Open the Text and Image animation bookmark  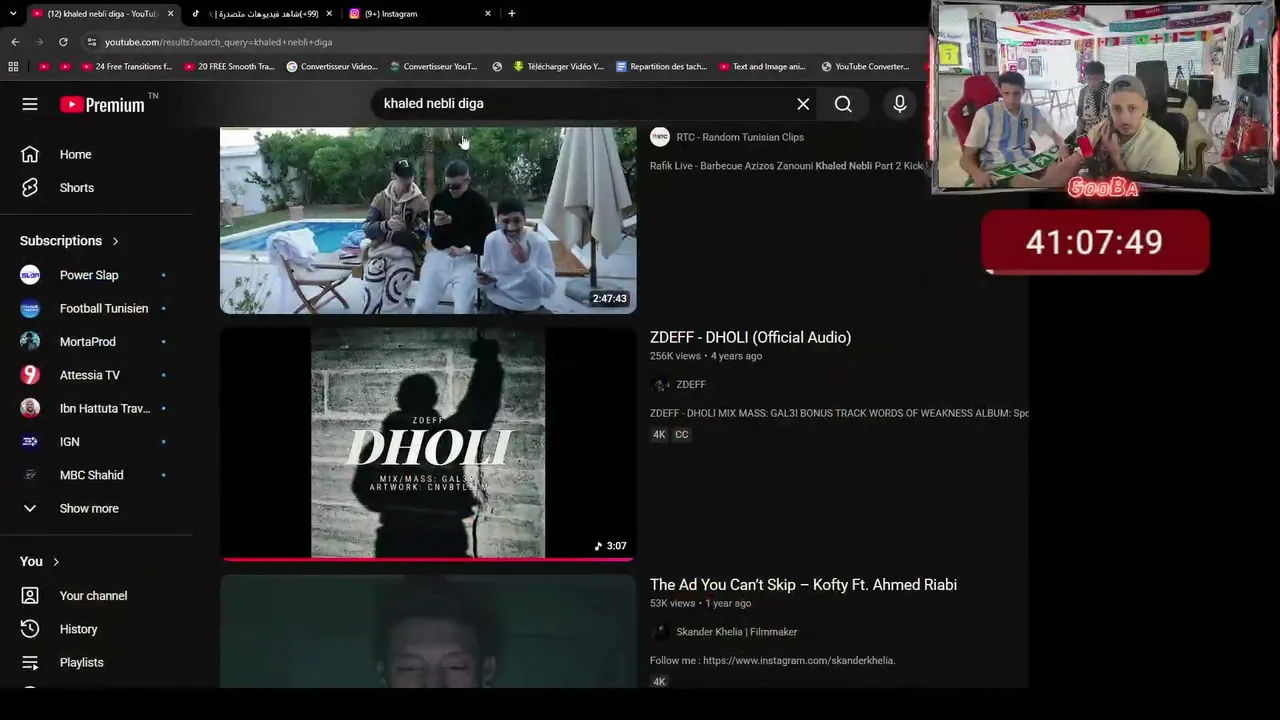[762, 67]
